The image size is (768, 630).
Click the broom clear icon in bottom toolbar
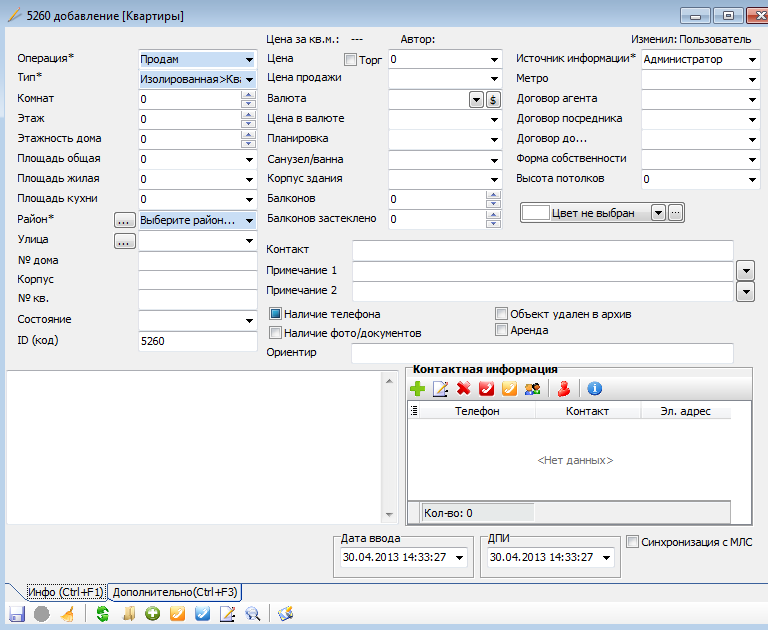67,614
